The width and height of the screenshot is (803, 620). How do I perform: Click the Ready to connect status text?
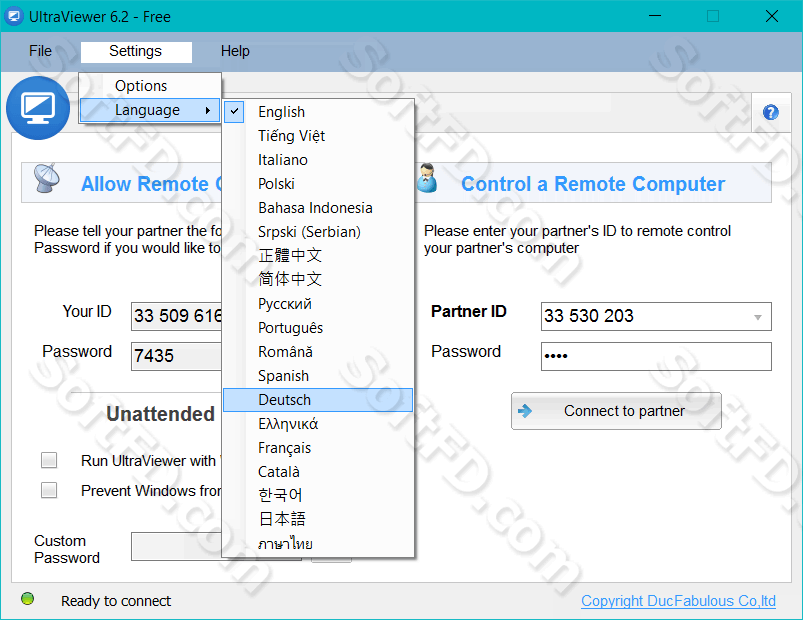[x=116, y=601]
